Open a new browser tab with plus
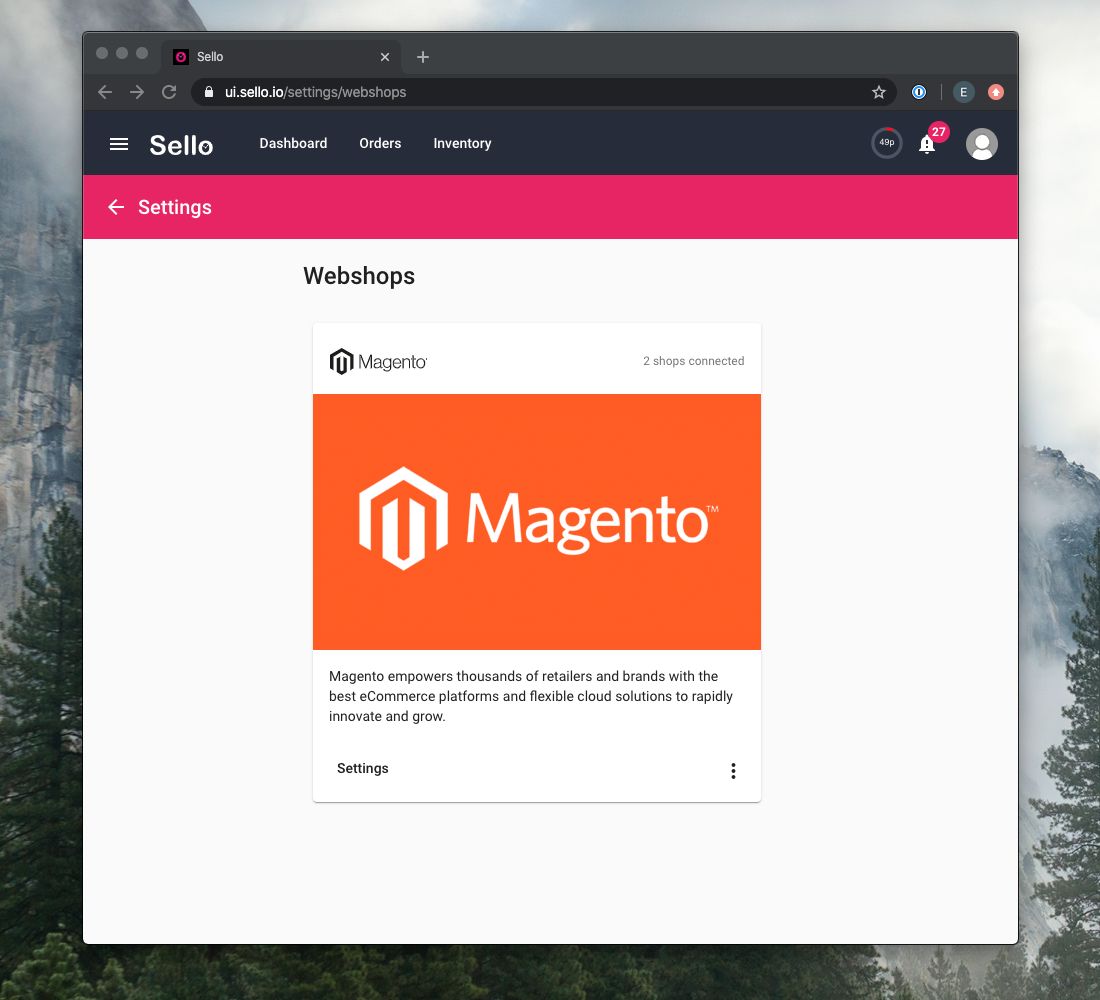1100x1000 pixels. click(422, 57)
